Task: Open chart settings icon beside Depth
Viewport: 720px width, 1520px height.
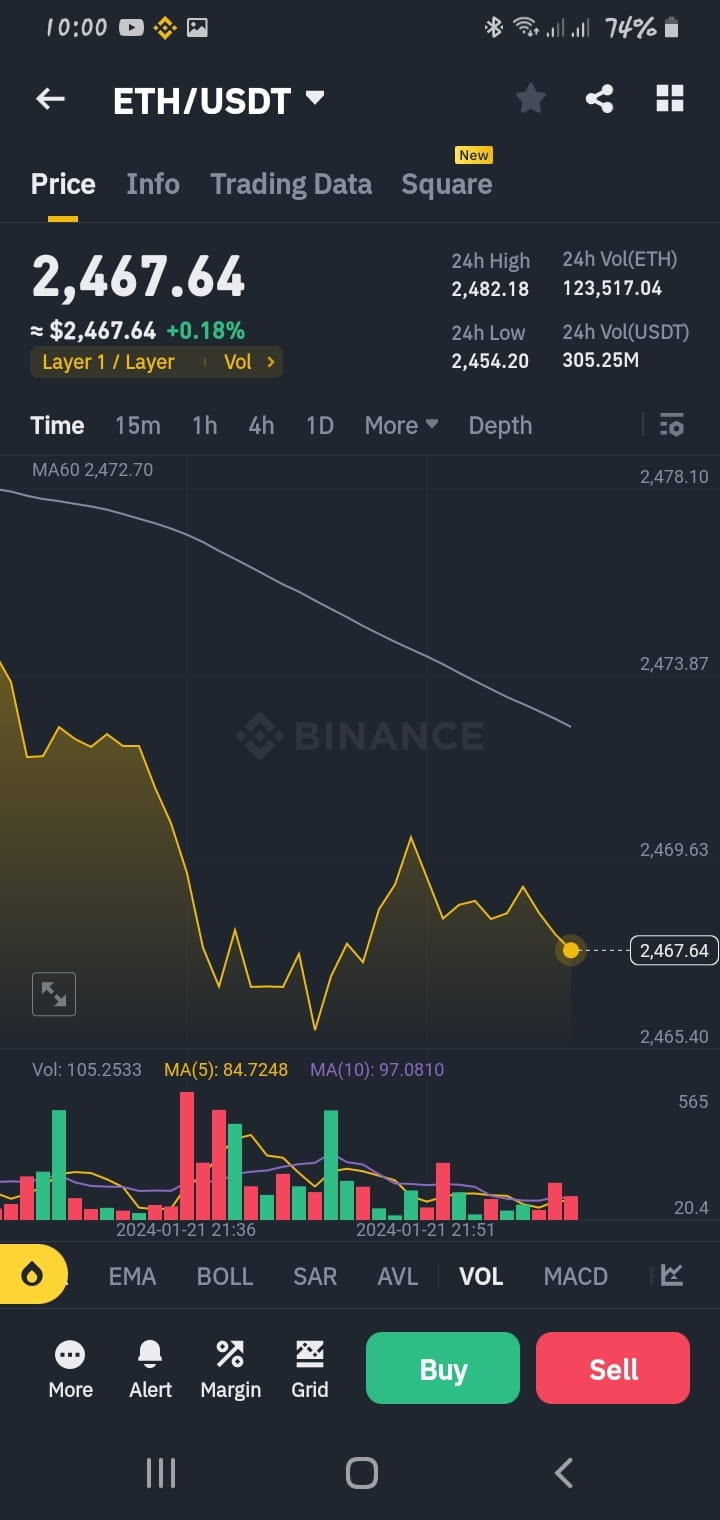Action: pyautogui.click(x=671, y=425)
